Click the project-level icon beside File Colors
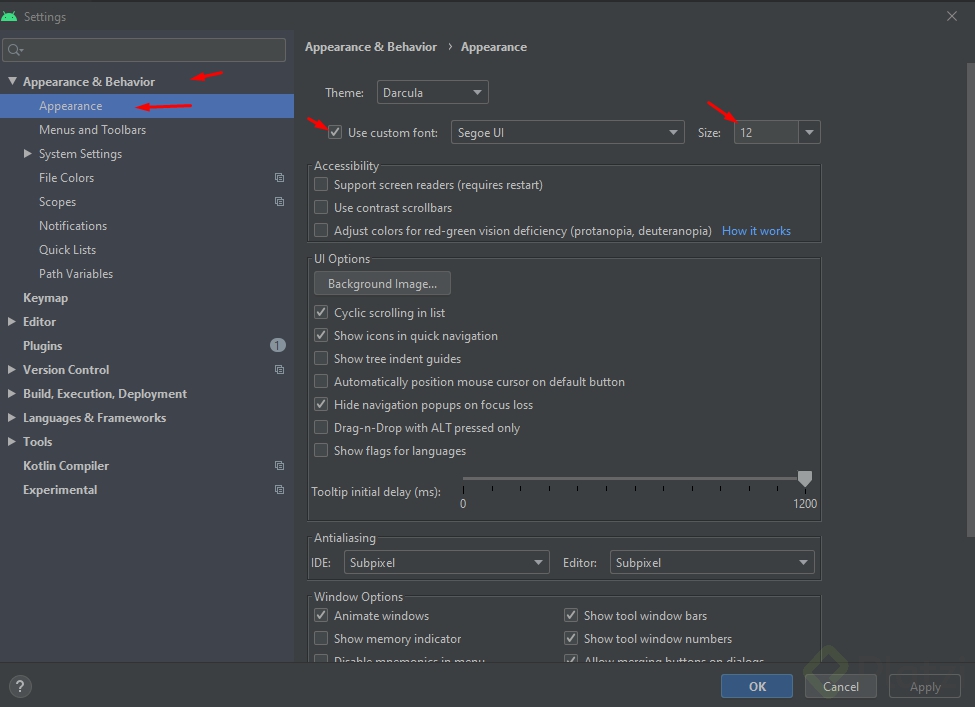 click(x=280, y=178)
